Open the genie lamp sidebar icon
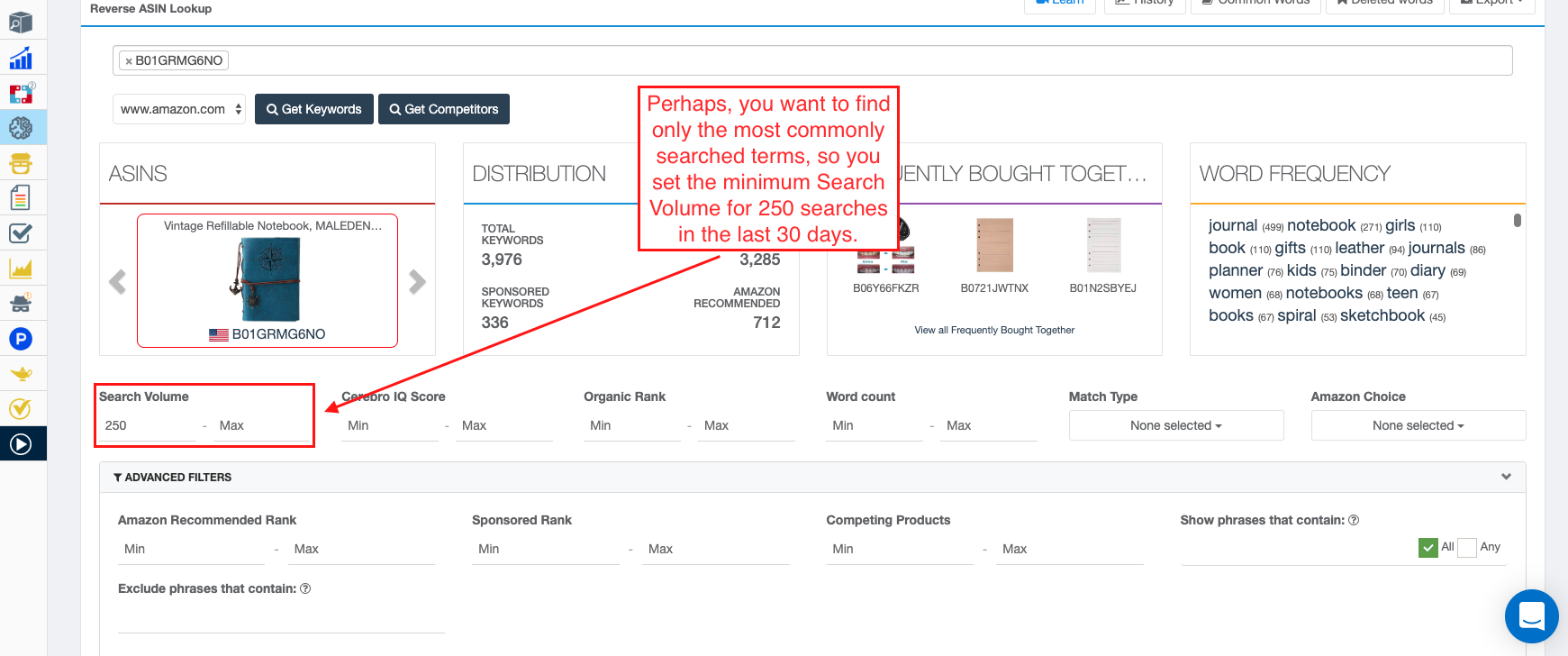1568x656 pixels. click(x=21, y=374)
